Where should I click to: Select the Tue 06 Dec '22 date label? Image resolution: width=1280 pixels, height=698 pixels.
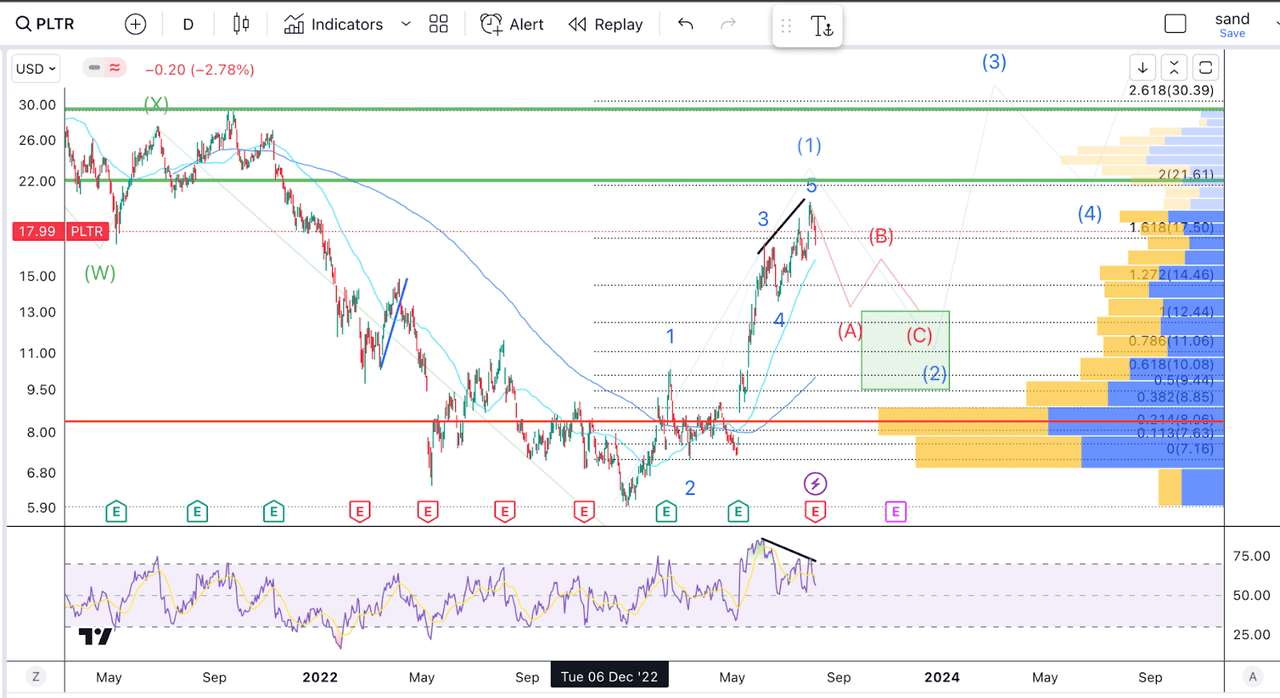[x=609, y=675]
